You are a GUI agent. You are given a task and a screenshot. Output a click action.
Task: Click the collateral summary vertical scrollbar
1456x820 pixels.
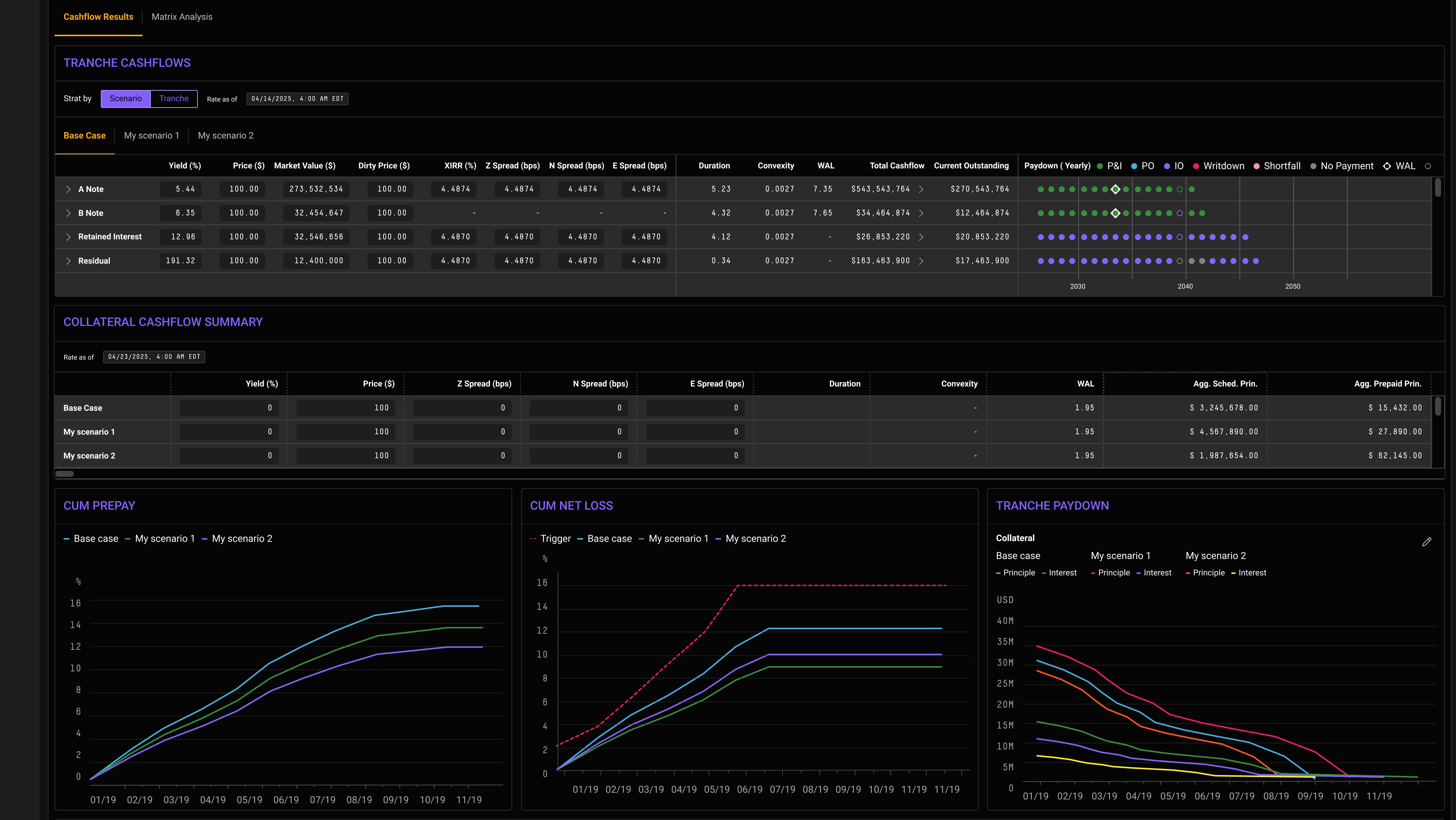(x=1438, y=407)
